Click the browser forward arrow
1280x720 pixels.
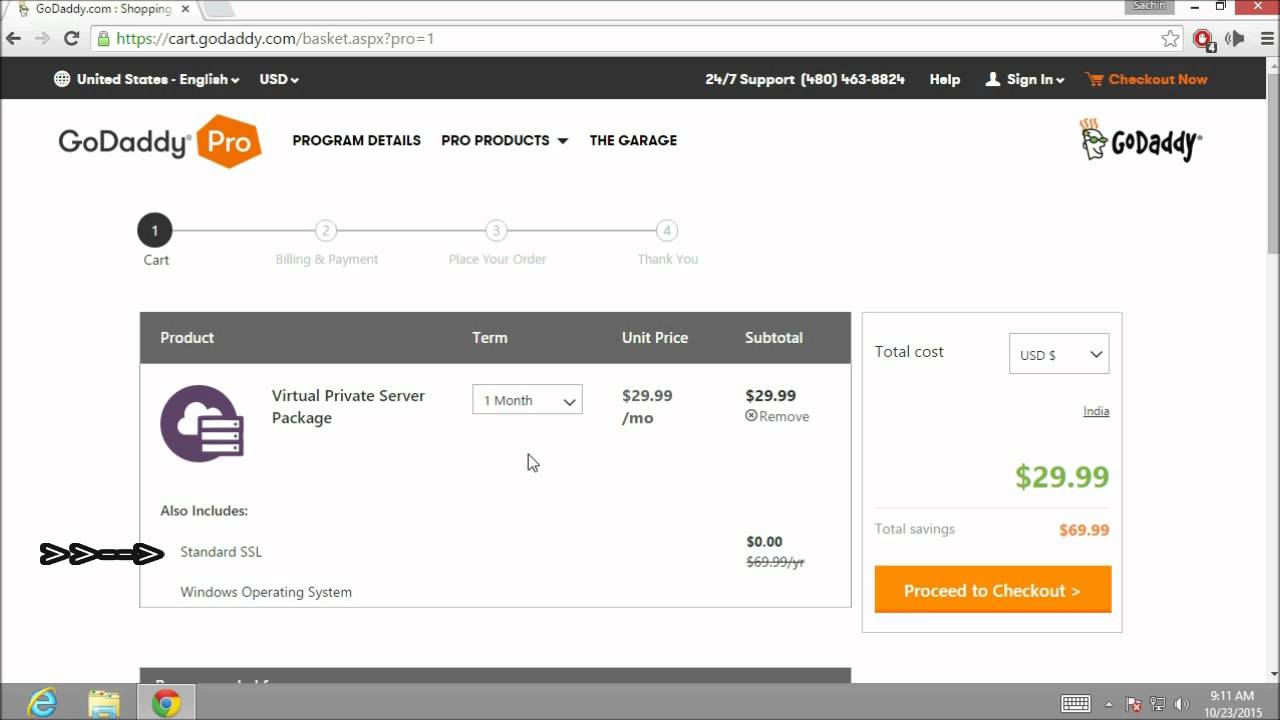pos(42,39)
